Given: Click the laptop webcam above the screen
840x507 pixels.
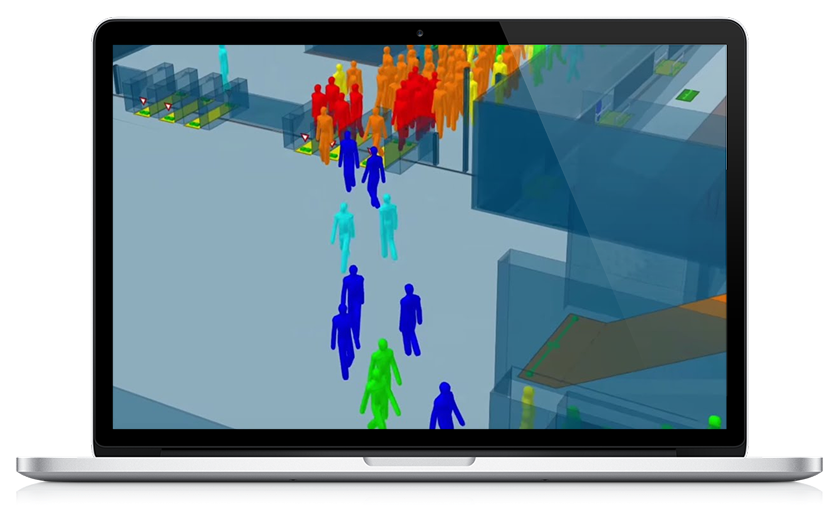Looking at the screenshot, I should click(419, 33).
